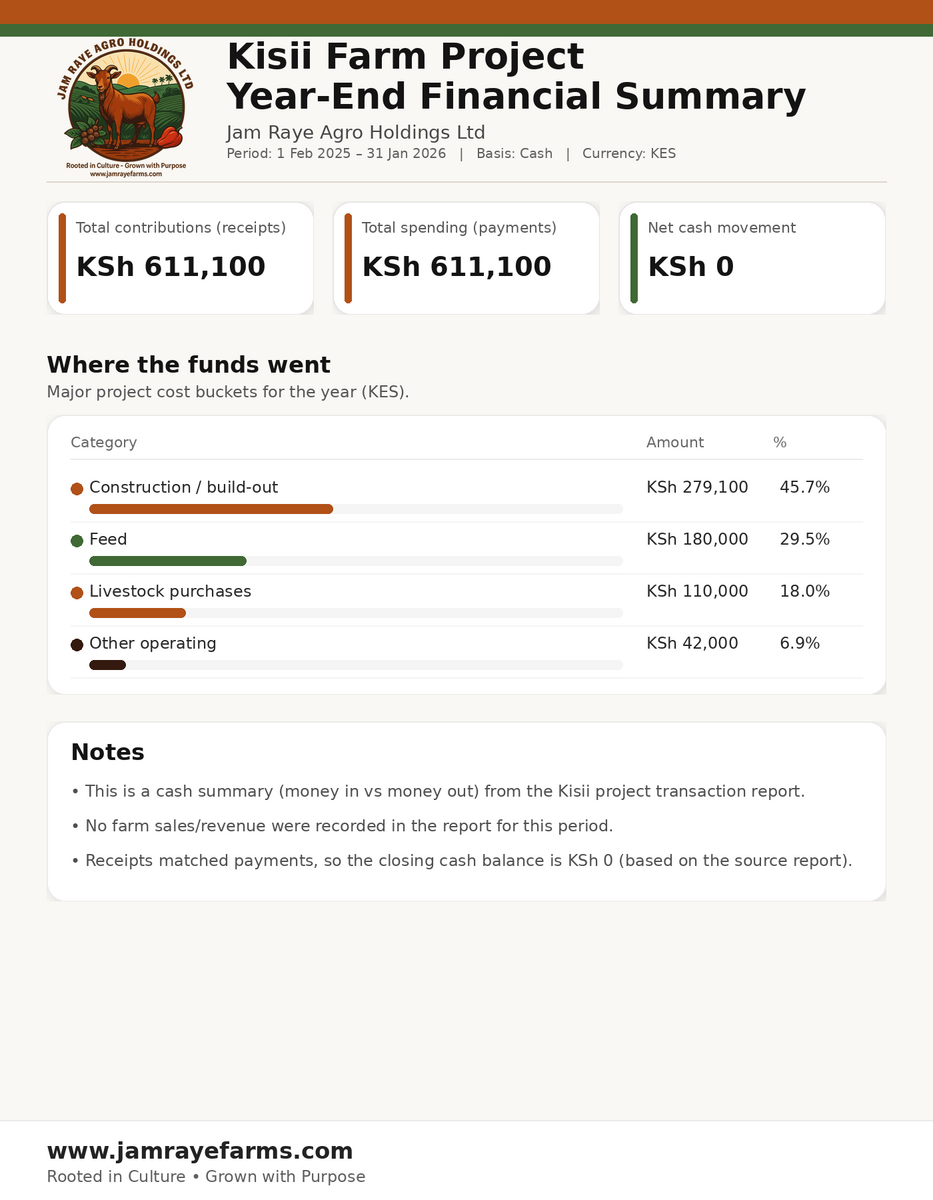Image resolution: width=933 pixels, height=1200 pixels.
Task: Click the Livestock purchases progress bar
Action: pos(138,613)
